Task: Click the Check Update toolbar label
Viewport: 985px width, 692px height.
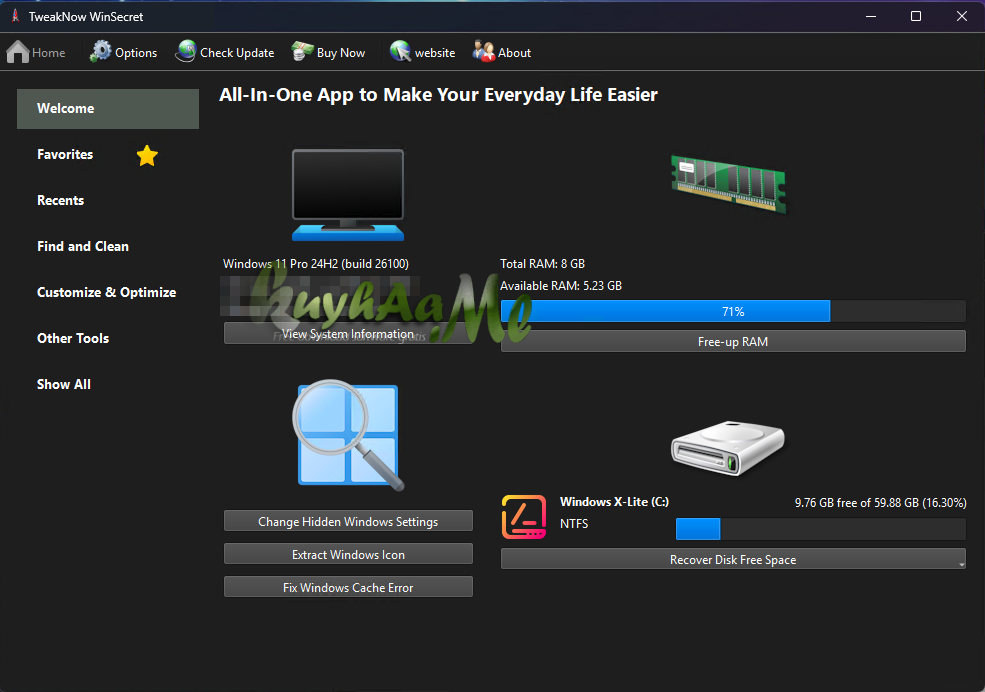Action: point(237,53)
